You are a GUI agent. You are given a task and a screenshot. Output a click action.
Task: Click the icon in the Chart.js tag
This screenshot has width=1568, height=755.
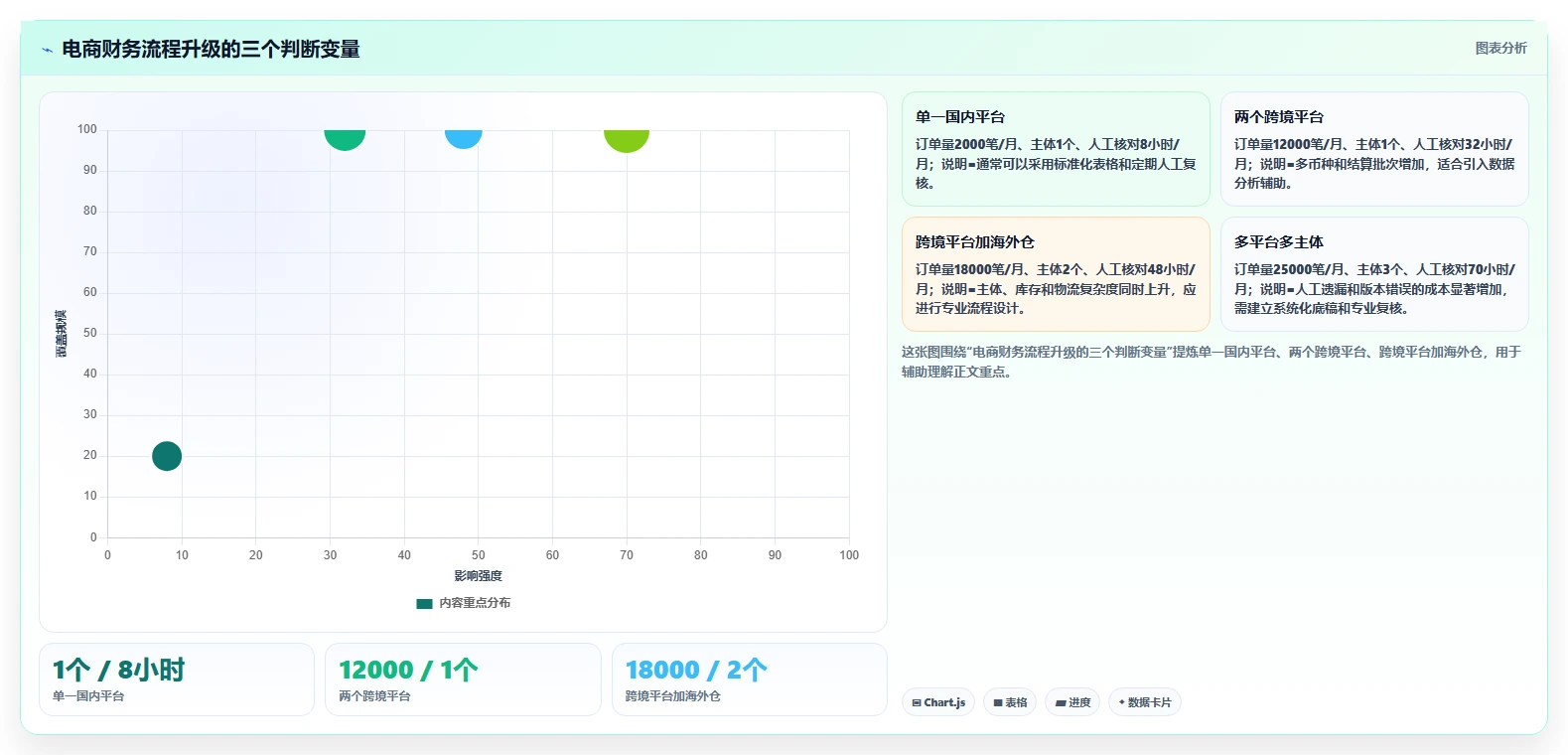click(917, 702)
